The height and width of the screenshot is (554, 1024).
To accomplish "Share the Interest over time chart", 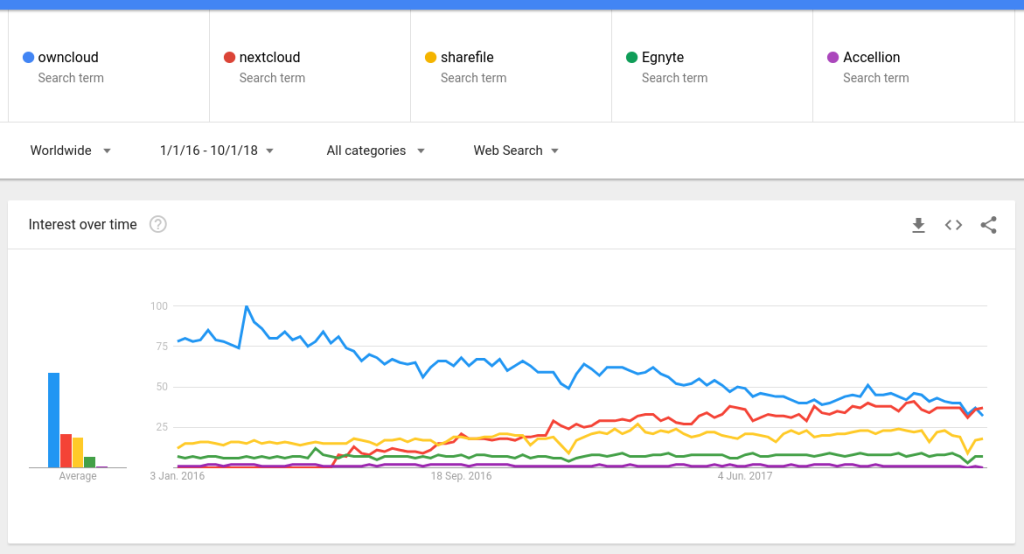I will 988,225.
